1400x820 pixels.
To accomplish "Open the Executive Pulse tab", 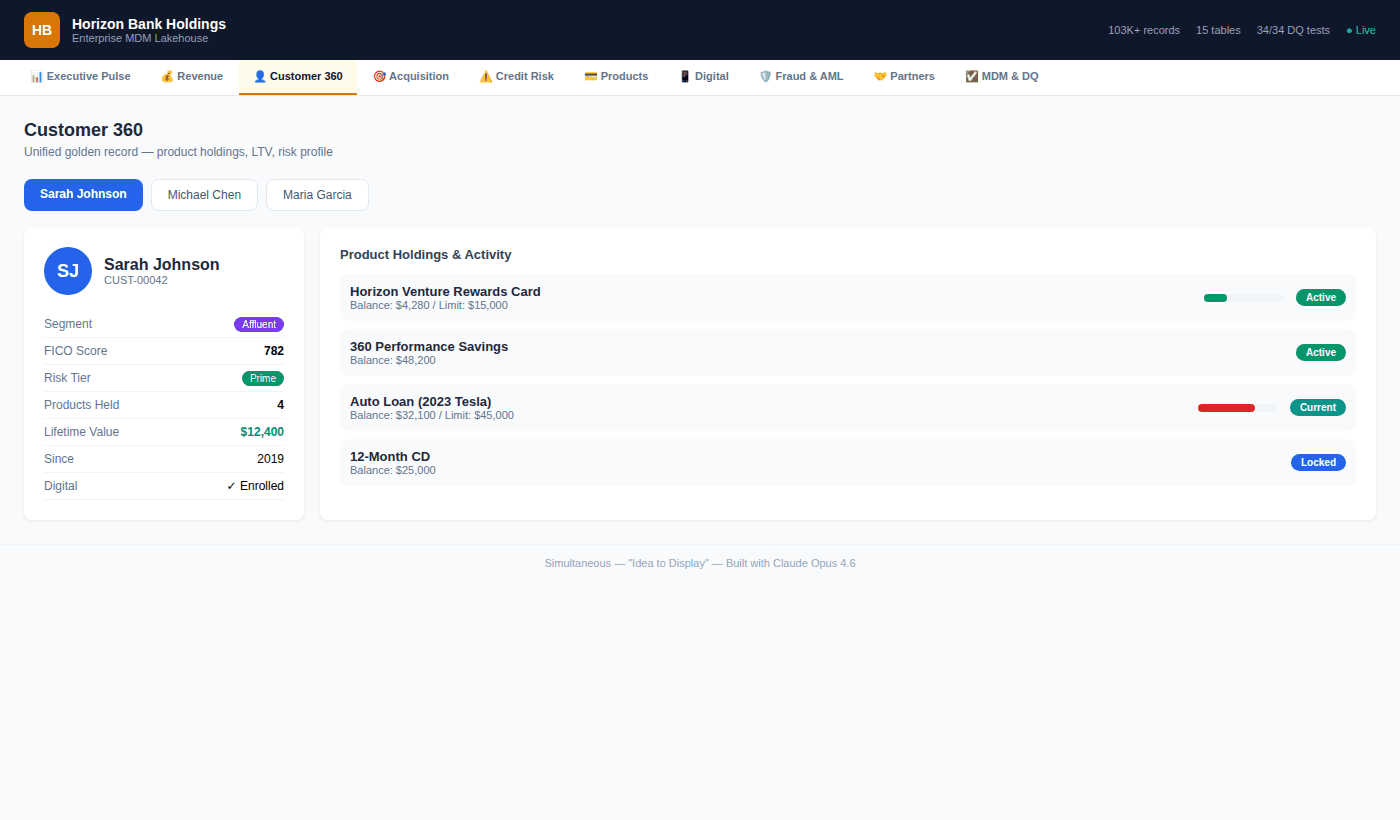I will [x=80, y=76].
